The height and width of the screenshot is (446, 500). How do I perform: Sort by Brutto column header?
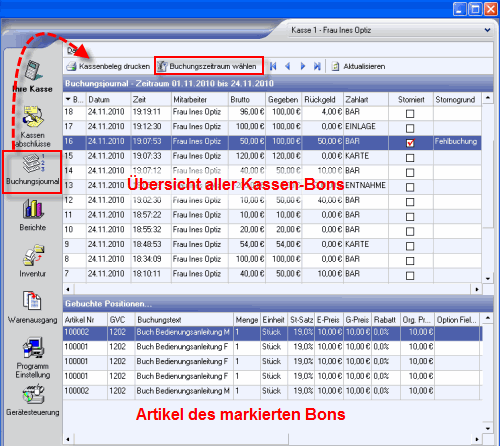click(247, 99)
